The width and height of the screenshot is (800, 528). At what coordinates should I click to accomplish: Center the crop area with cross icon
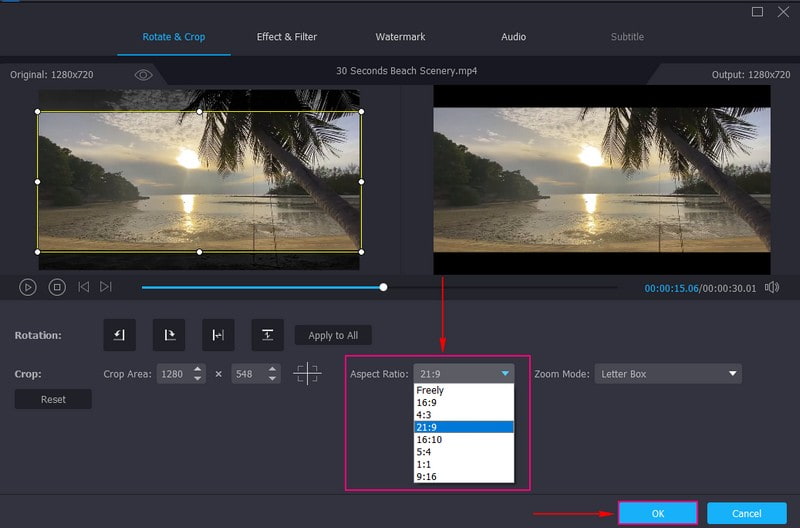(308, 374)
